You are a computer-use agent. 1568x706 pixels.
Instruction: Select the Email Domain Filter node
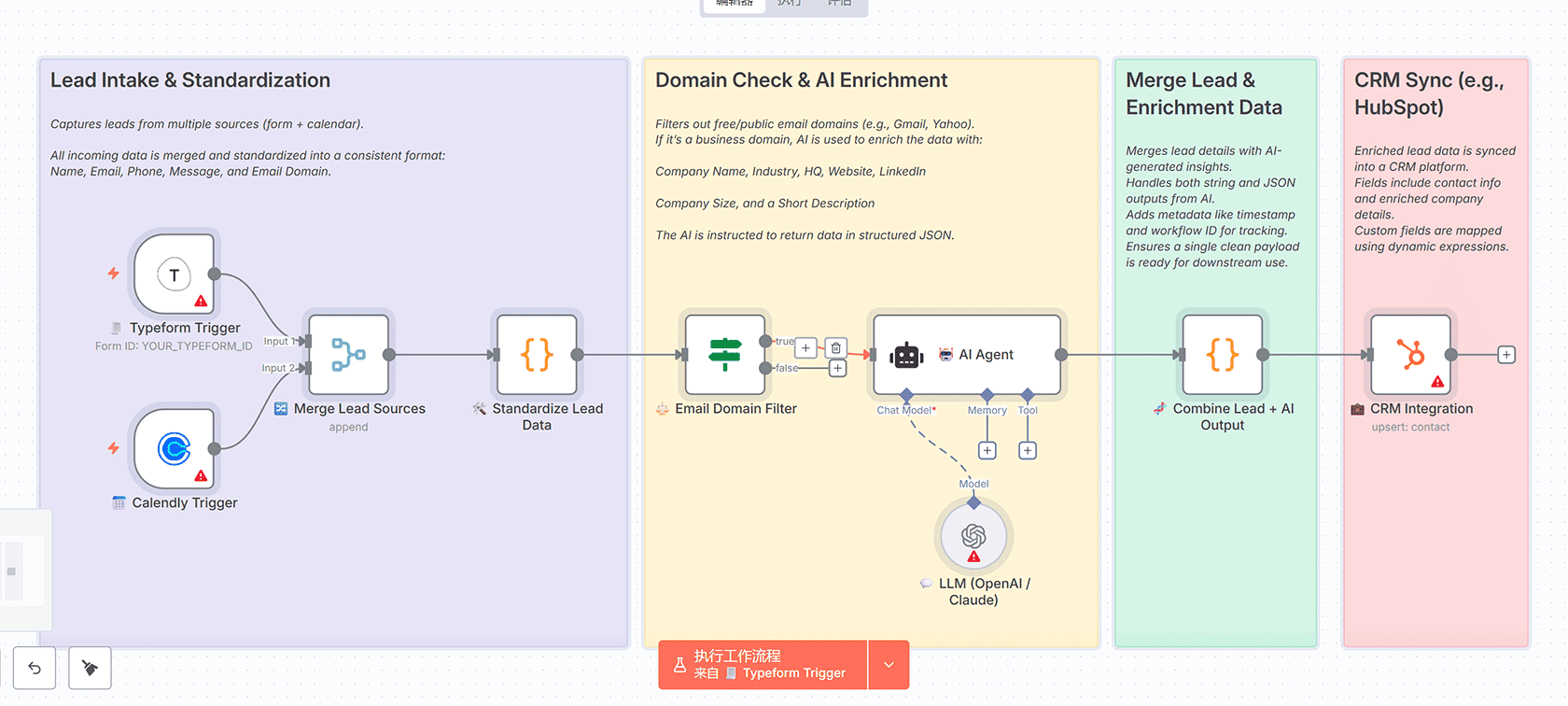coord(725,355)
